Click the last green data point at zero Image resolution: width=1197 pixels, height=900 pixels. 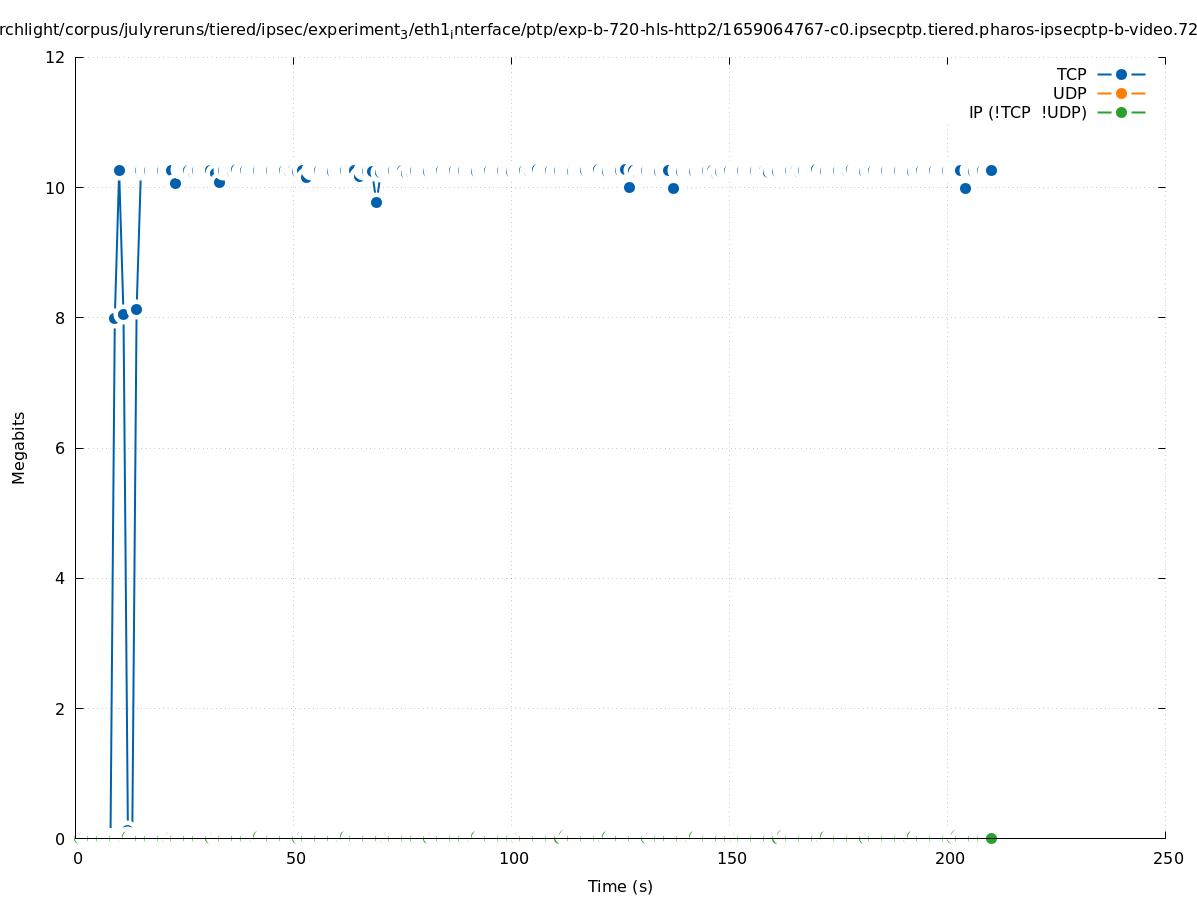click(991, 838)
